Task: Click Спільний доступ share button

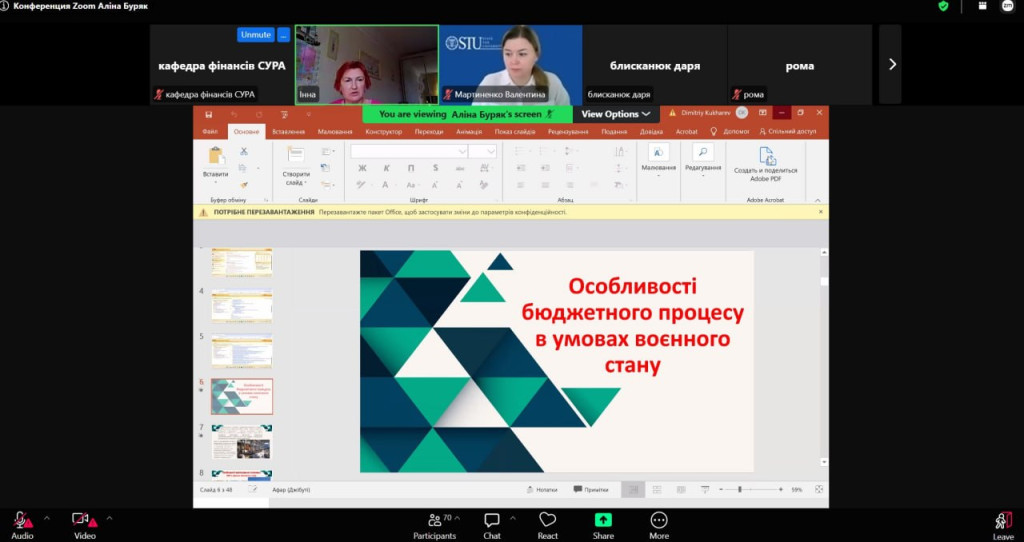Action: coord(788,132)
